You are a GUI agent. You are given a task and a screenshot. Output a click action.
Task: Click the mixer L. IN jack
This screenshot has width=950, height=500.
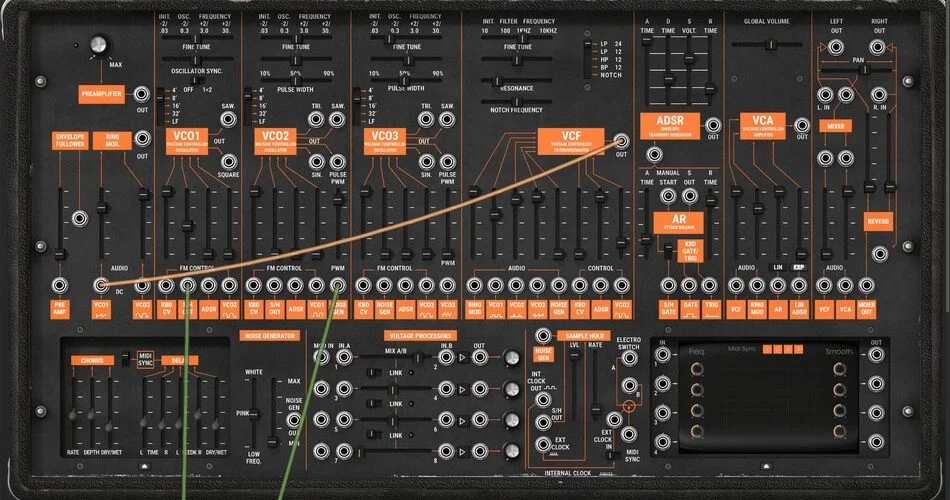pyautogui.click(x=825, y=95)
